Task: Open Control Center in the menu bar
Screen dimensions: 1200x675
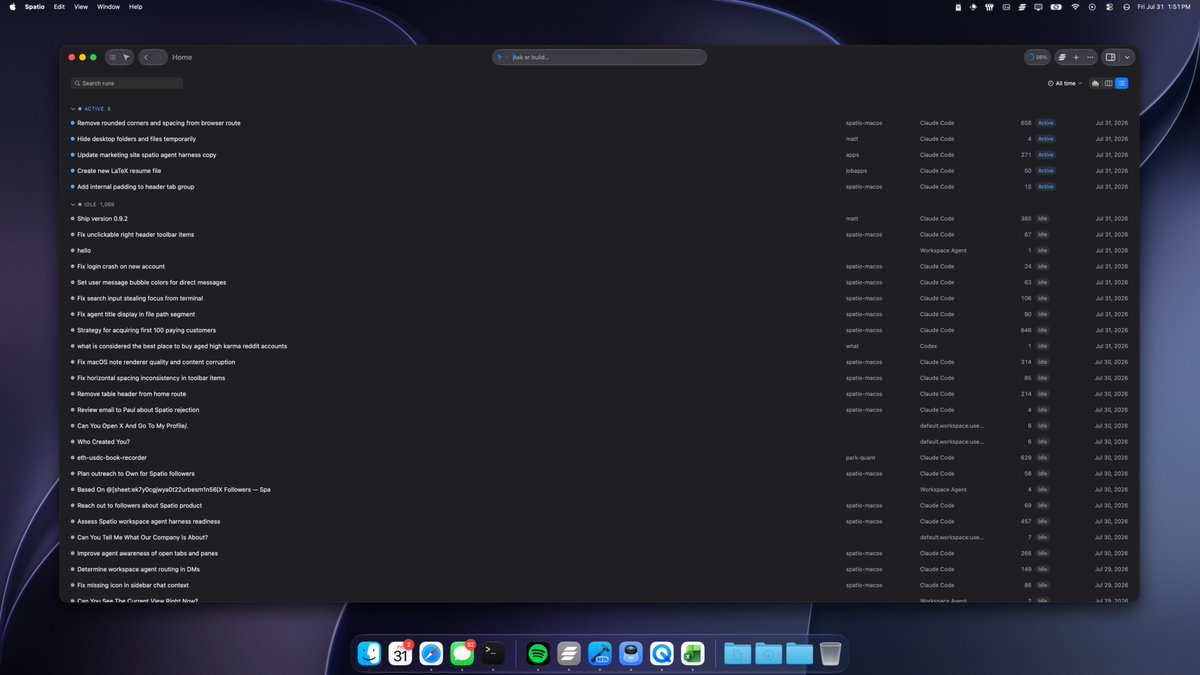Action: pyautogui.click(x=1109, y=6)
